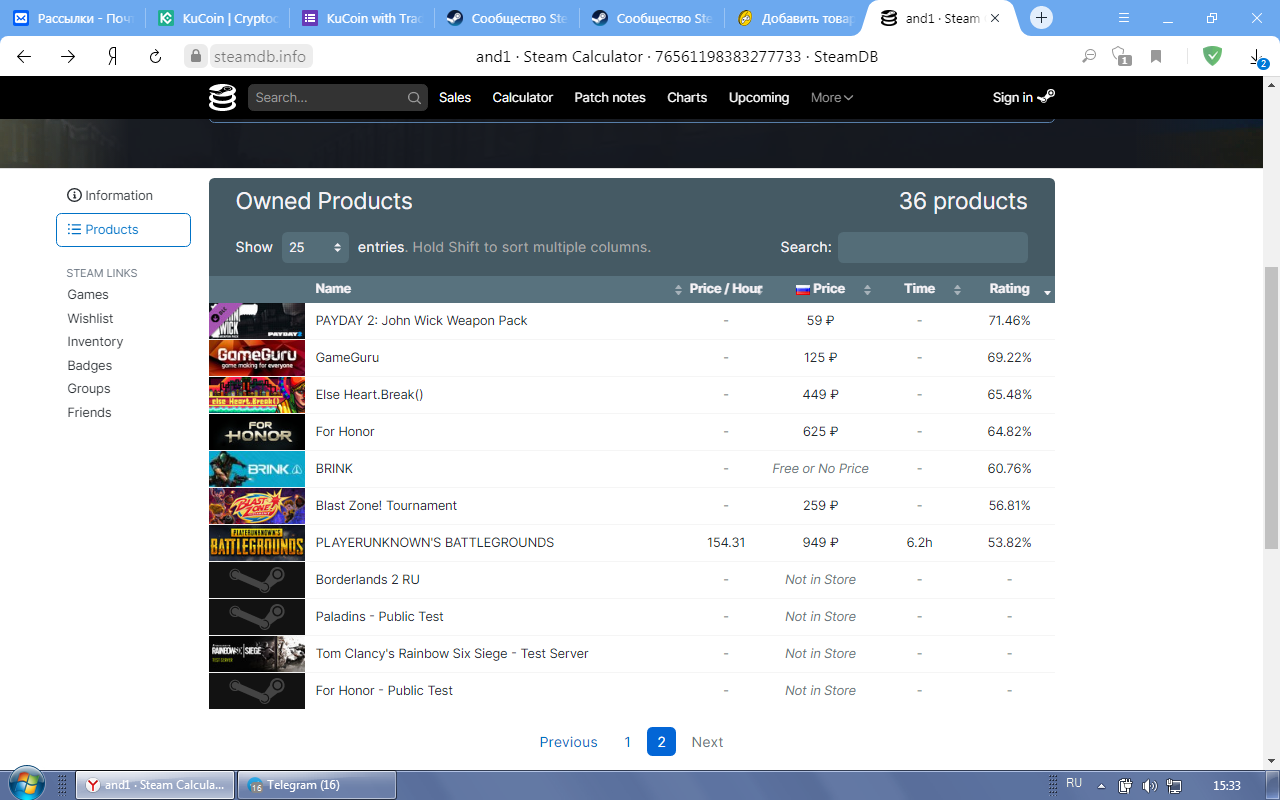Expand the More menu in SteamDB navbar
This screenshot has width=1280, height=800.
pyautogui.click(x=832, y=97)
